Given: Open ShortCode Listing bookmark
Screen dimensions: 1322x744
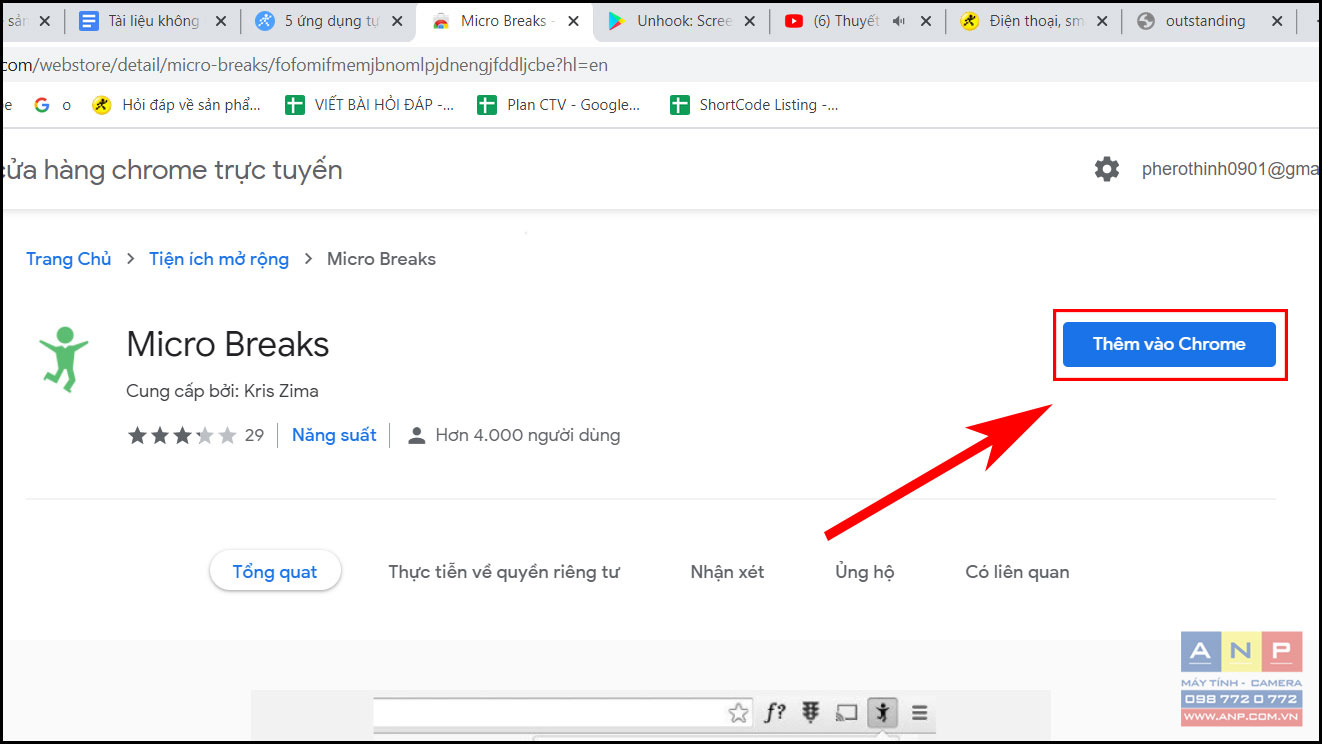Looking at the screenshot, I should tap(755, 105).
